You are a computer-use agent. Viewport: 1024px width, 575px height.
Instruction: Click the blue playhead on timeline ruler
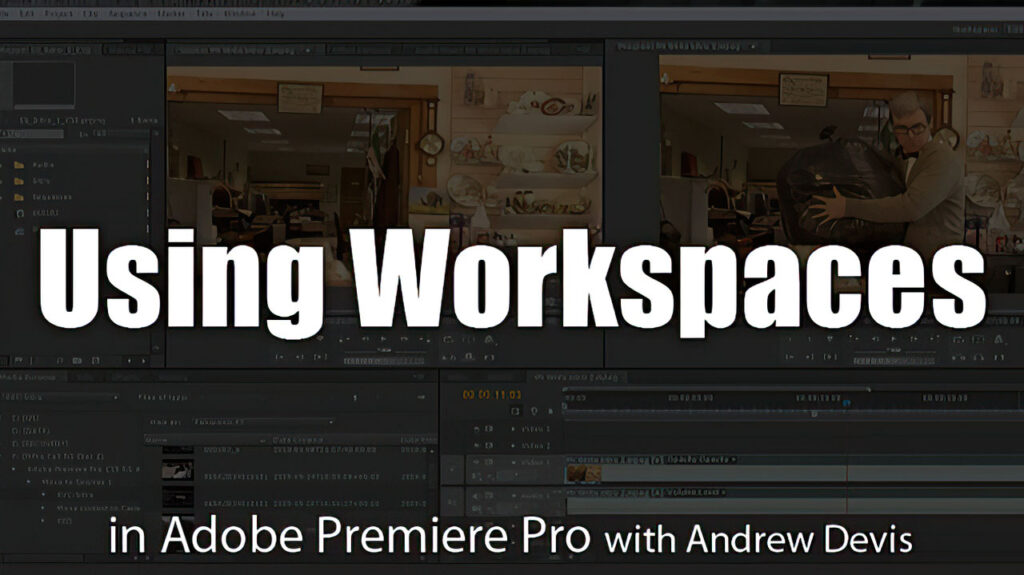[846, 404]
